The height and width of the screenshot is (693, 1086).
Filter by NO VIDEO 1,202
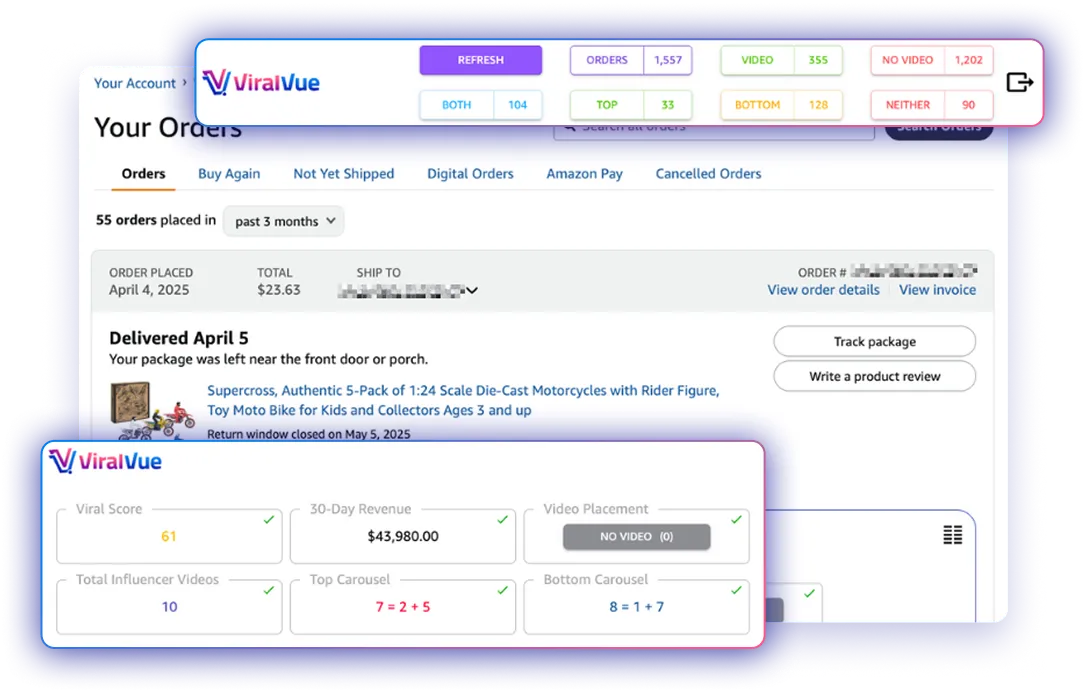(x=932, y=60)
